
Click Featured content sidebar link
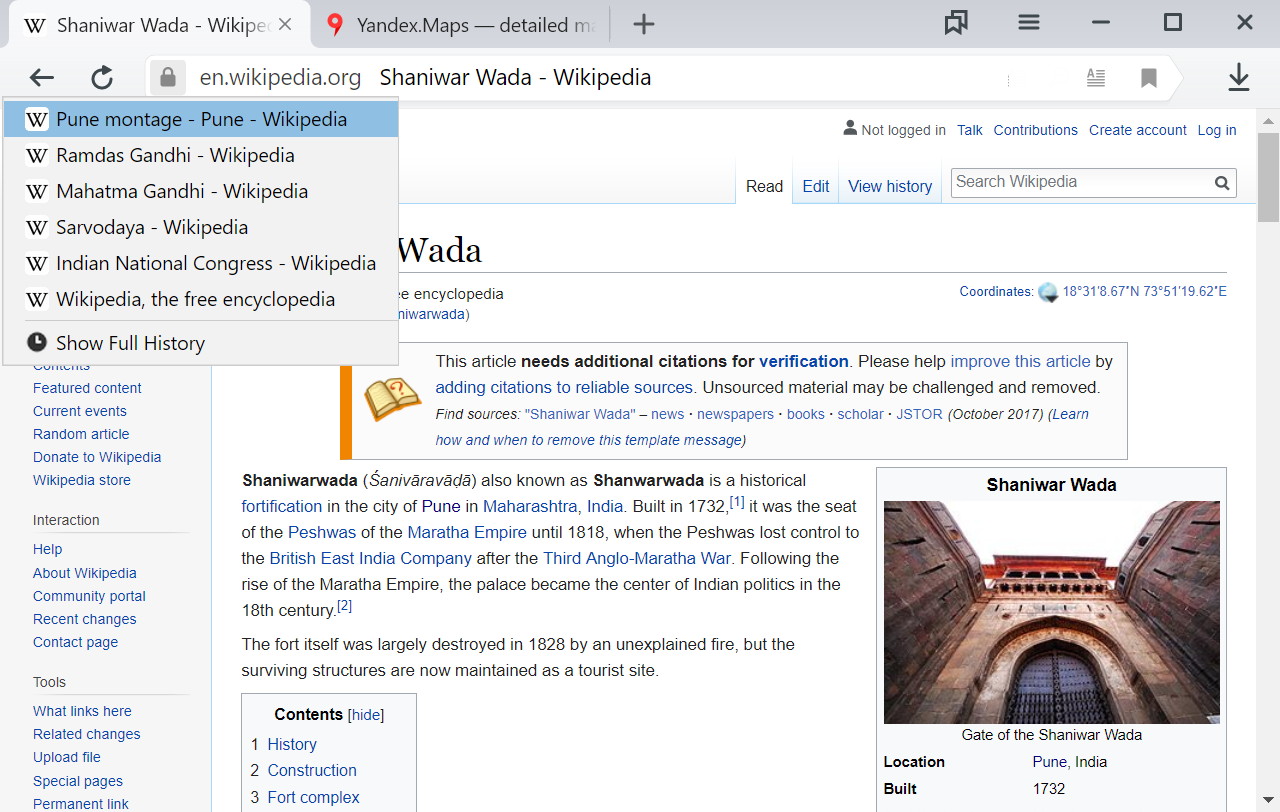click(87, 388)
